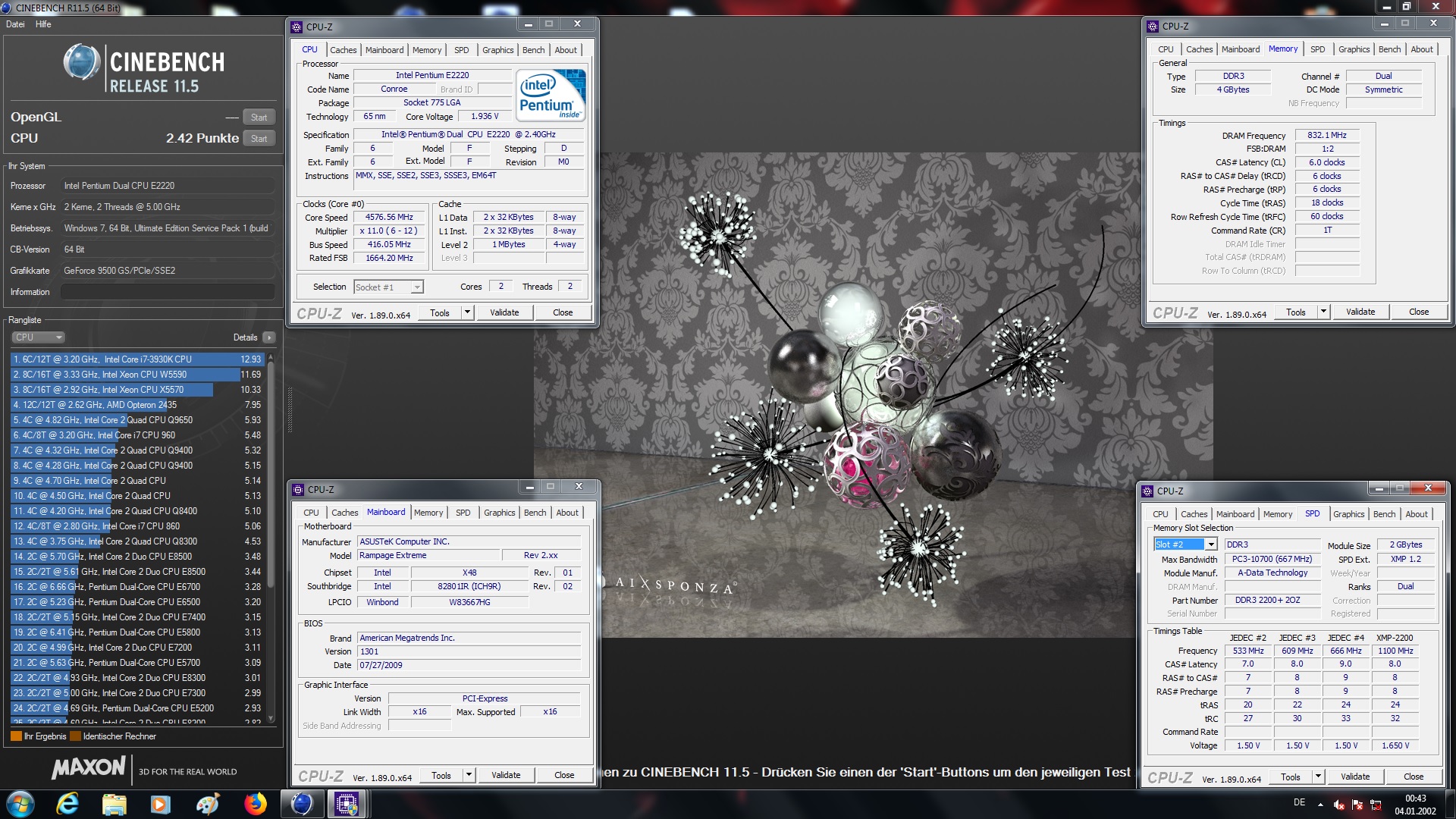Select ranking row Core 2 Quad Q9650
The image size is (1456, 819).
tap(136, 420)
